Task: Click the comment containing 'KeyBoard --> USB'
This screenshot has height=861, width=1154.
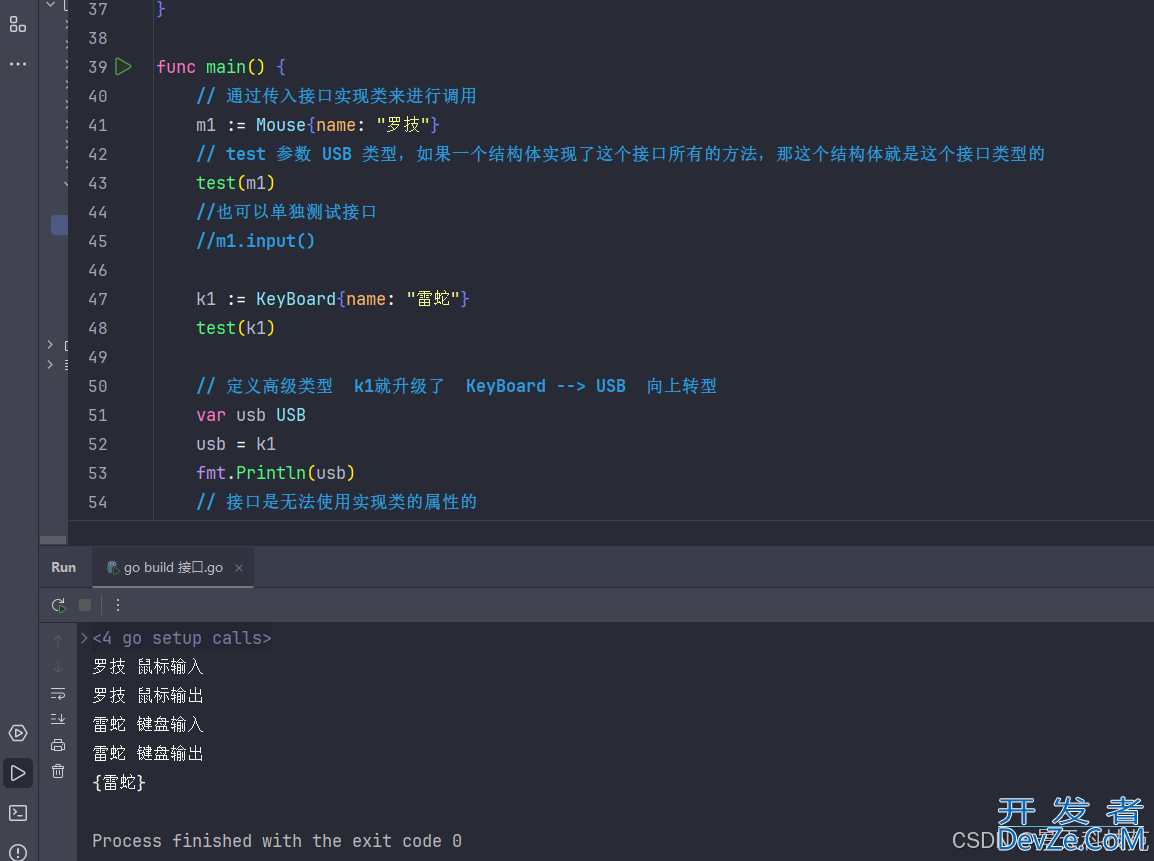Action: click(456, 386)
